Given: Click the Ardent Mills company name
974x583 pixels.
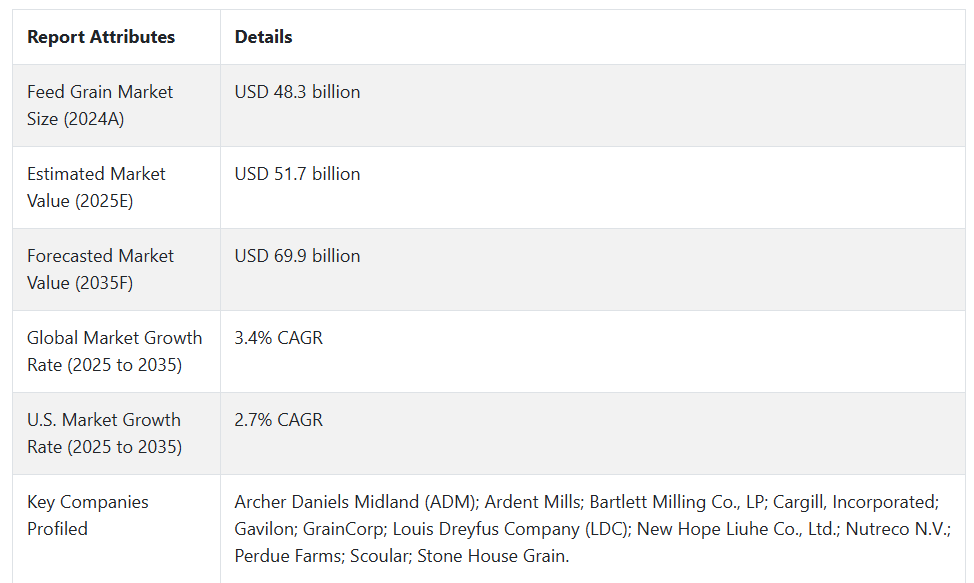Looking at the screenshot, I should pyautogui.click(x=532, y=502).
